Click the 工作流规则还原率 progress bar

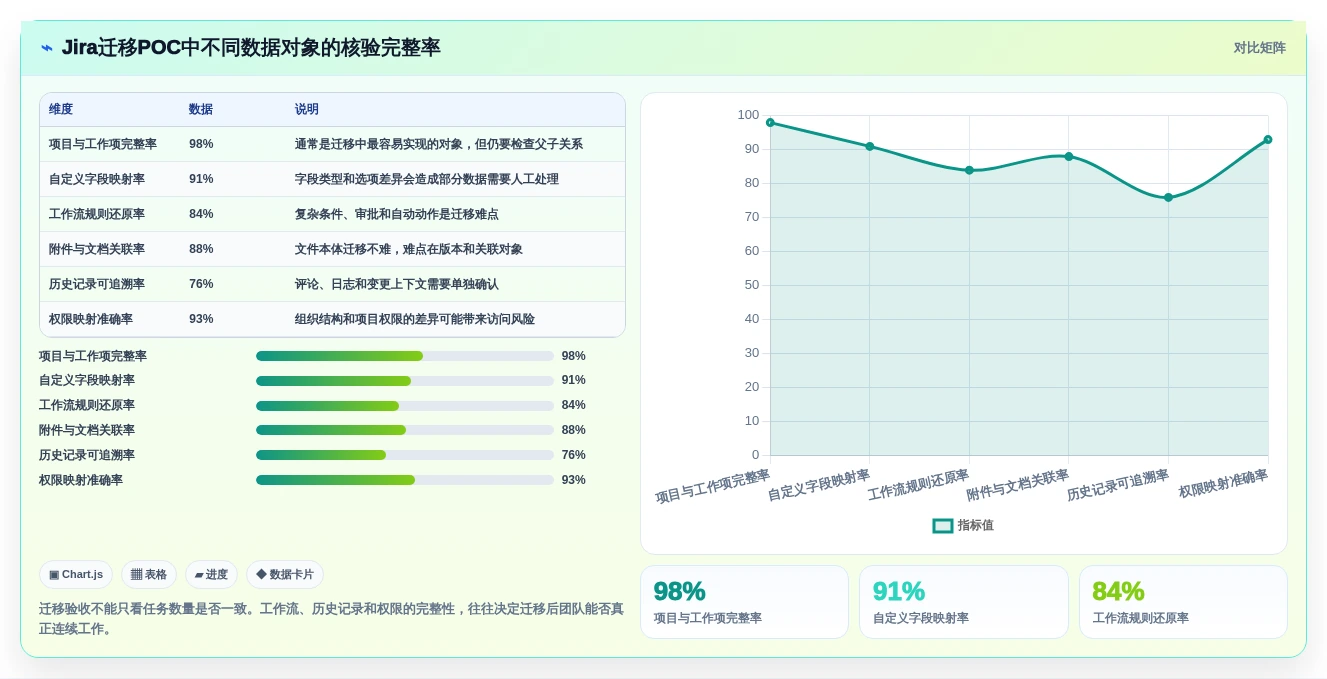405,406
